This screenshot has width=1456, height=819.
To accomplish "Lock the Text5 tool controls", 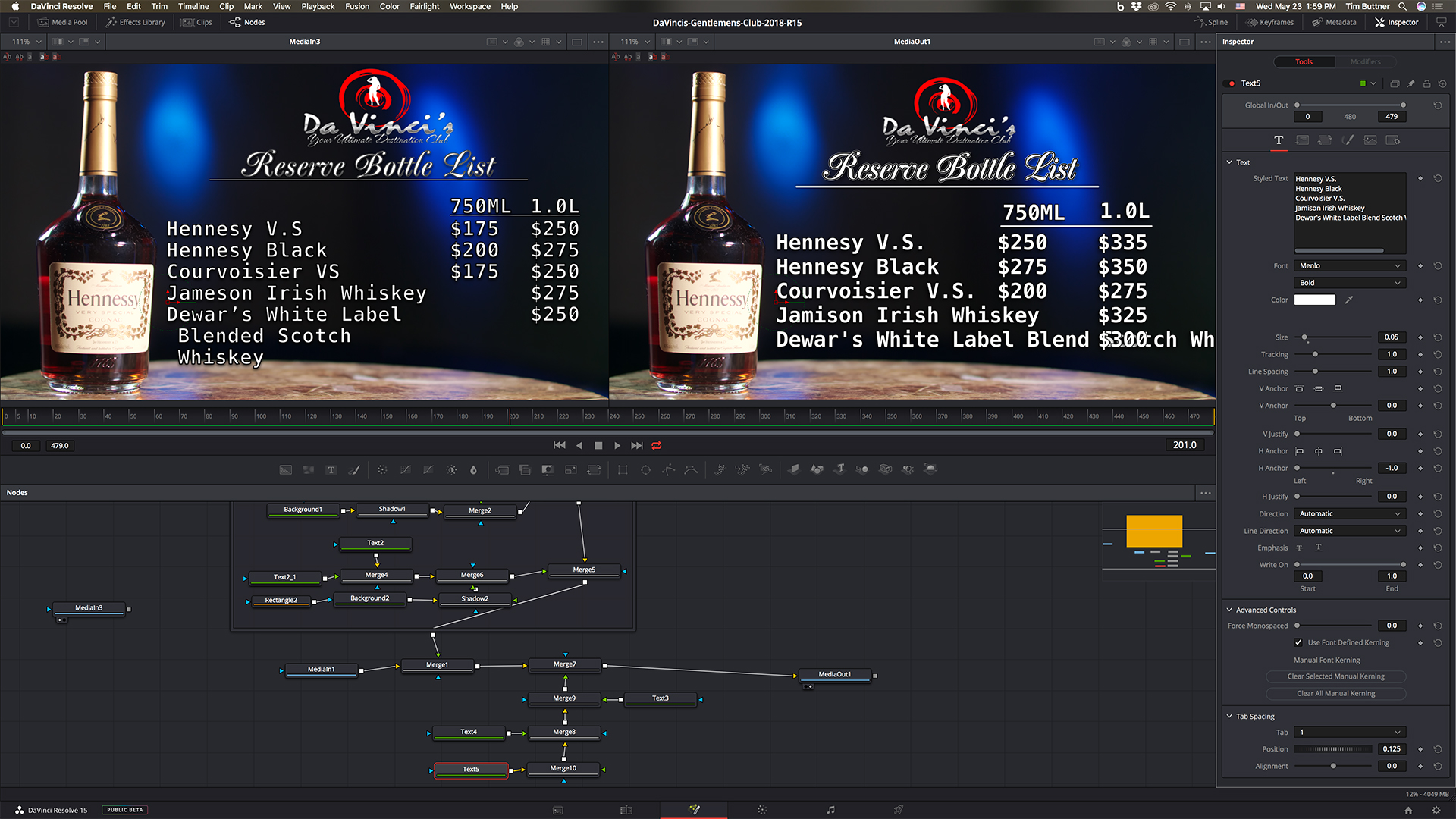I will [x=1426, y=83].
